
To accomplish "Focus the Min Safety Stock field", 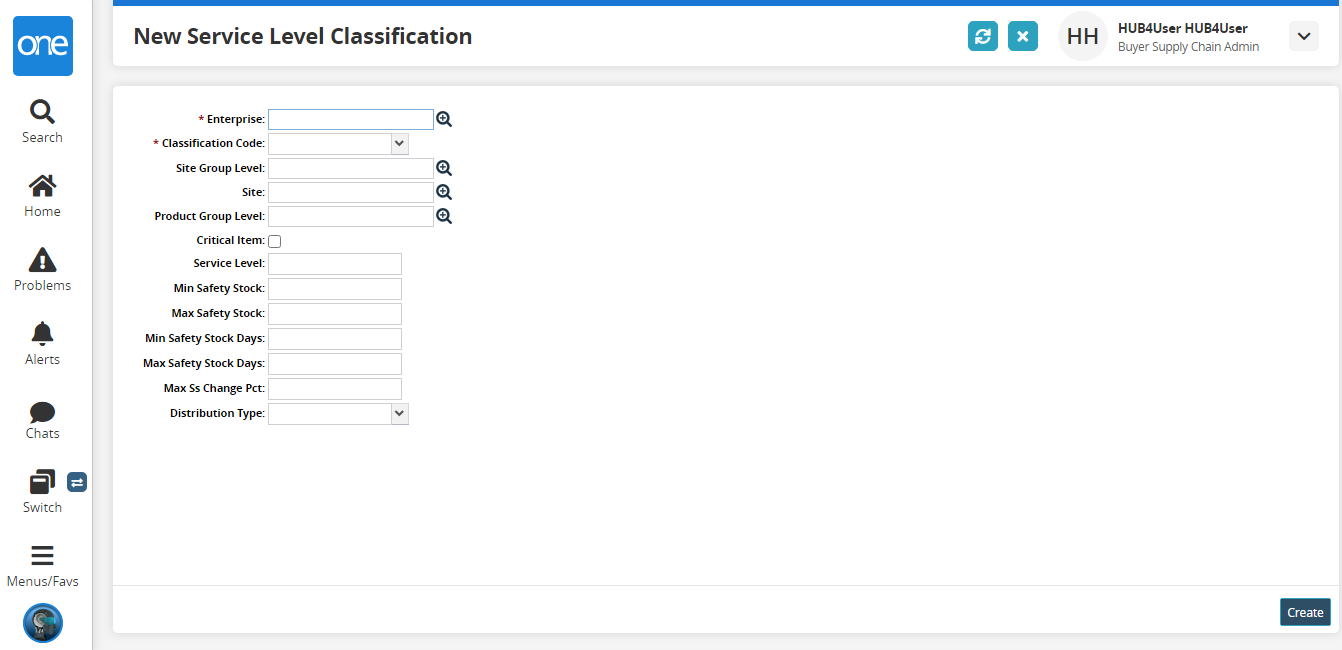I will pyautogui.click(x=335, y=289).
